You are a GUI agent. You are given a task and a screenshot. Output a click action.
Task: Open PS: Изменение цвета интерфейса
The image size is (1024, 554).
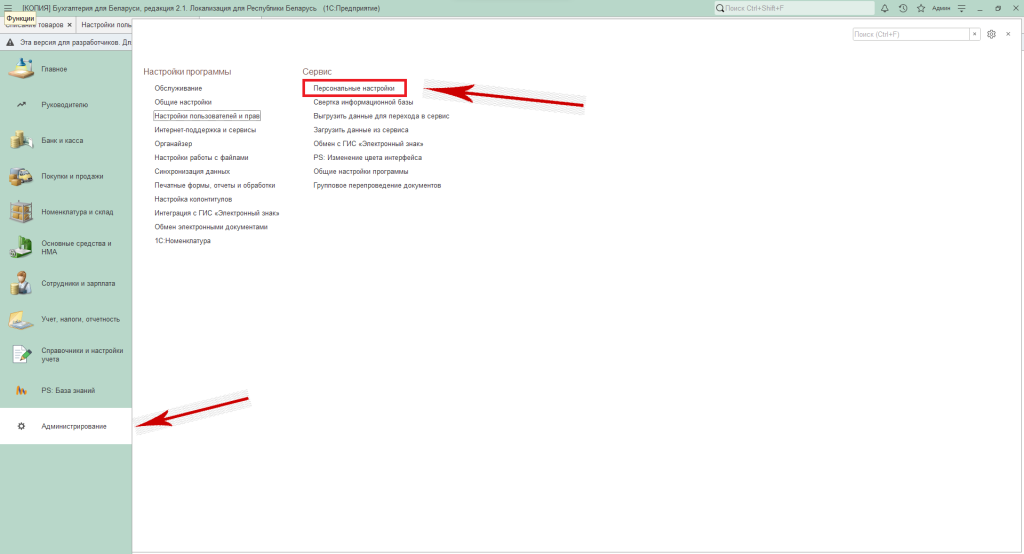click(x=367, y=157)
